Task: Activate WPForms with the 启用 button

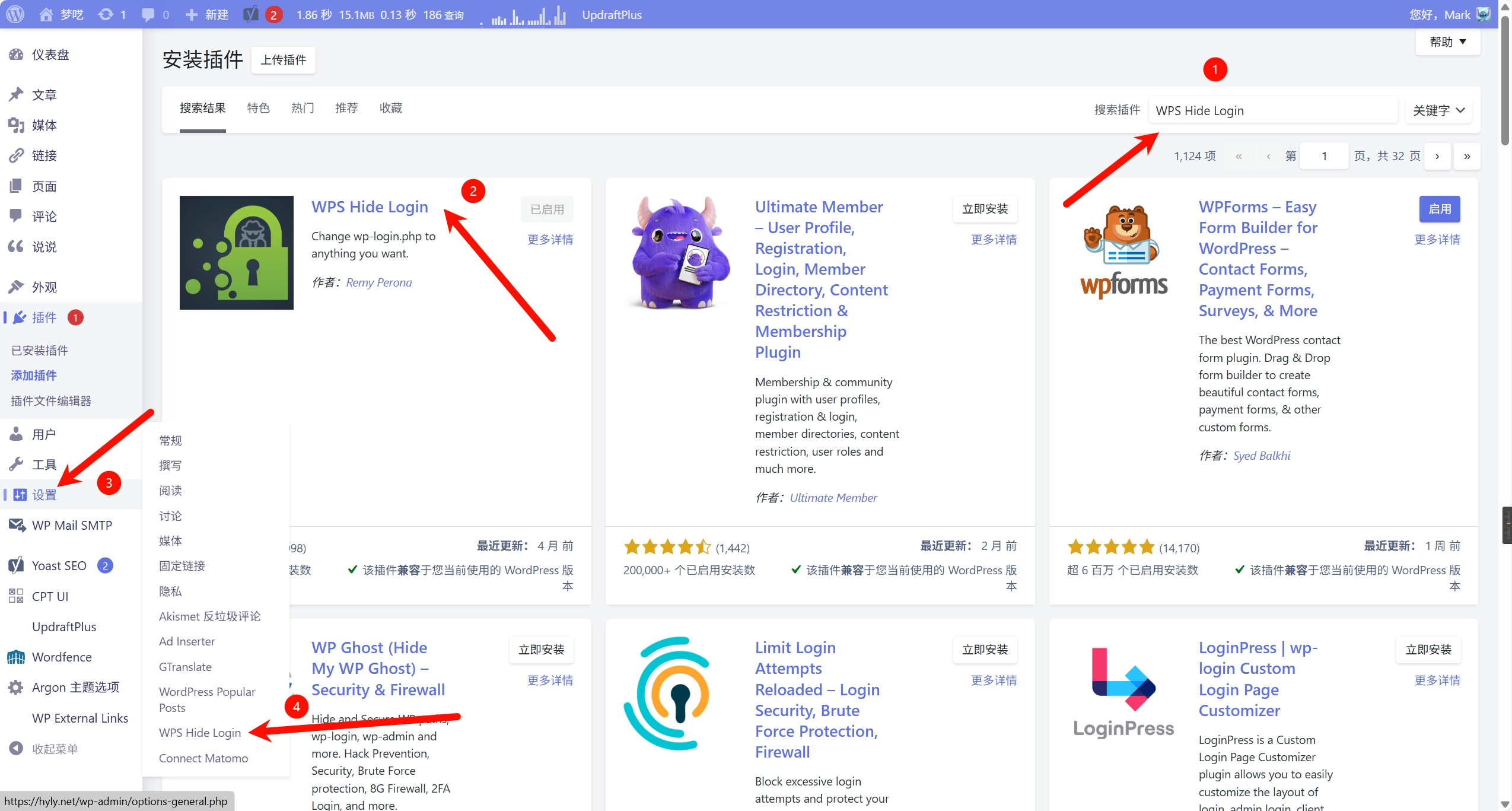Action: pos(1440,209)
